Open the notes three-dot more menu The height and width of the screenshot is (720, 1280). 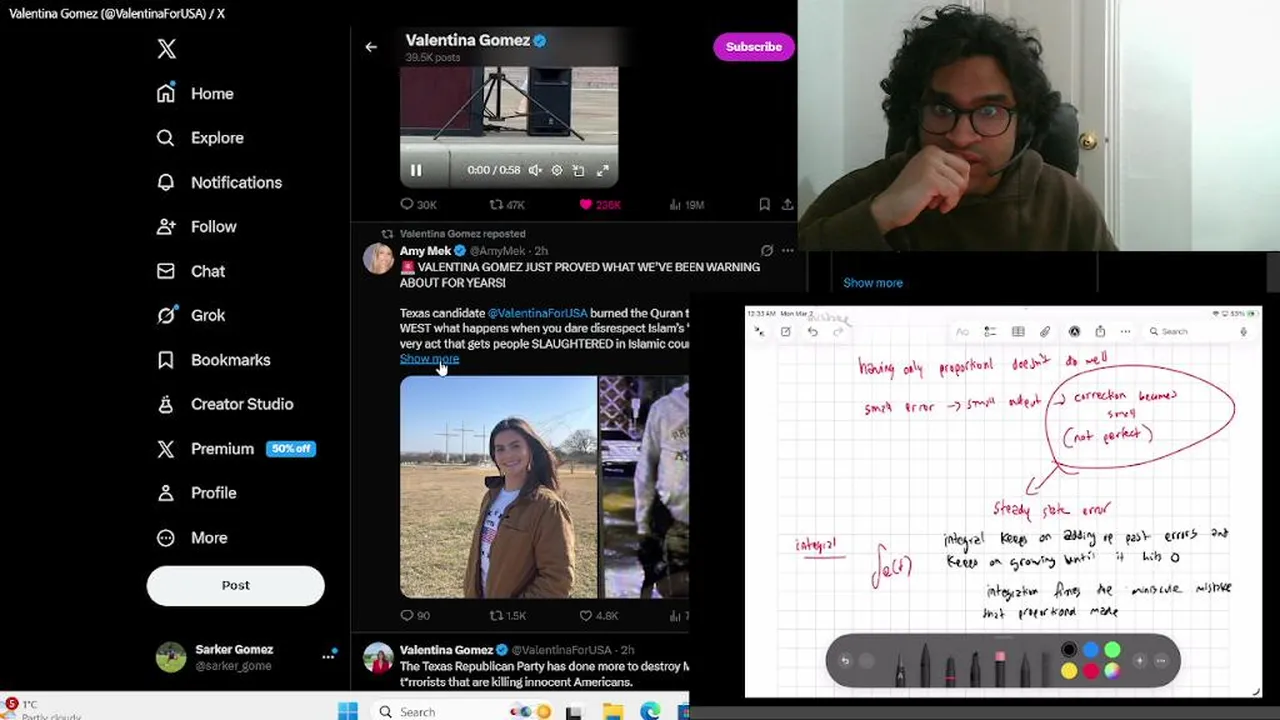[x=1126, y=332]
